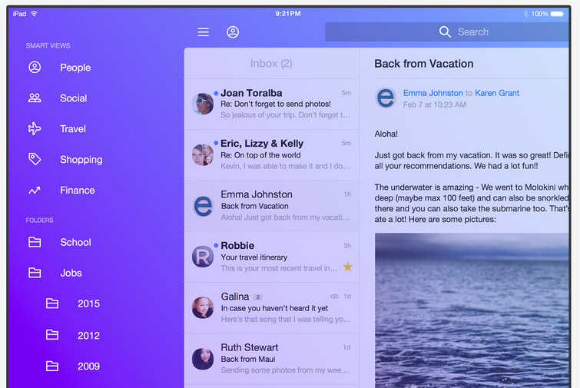
Task: Go to the 2009 folder label
Action: point(88,367)
